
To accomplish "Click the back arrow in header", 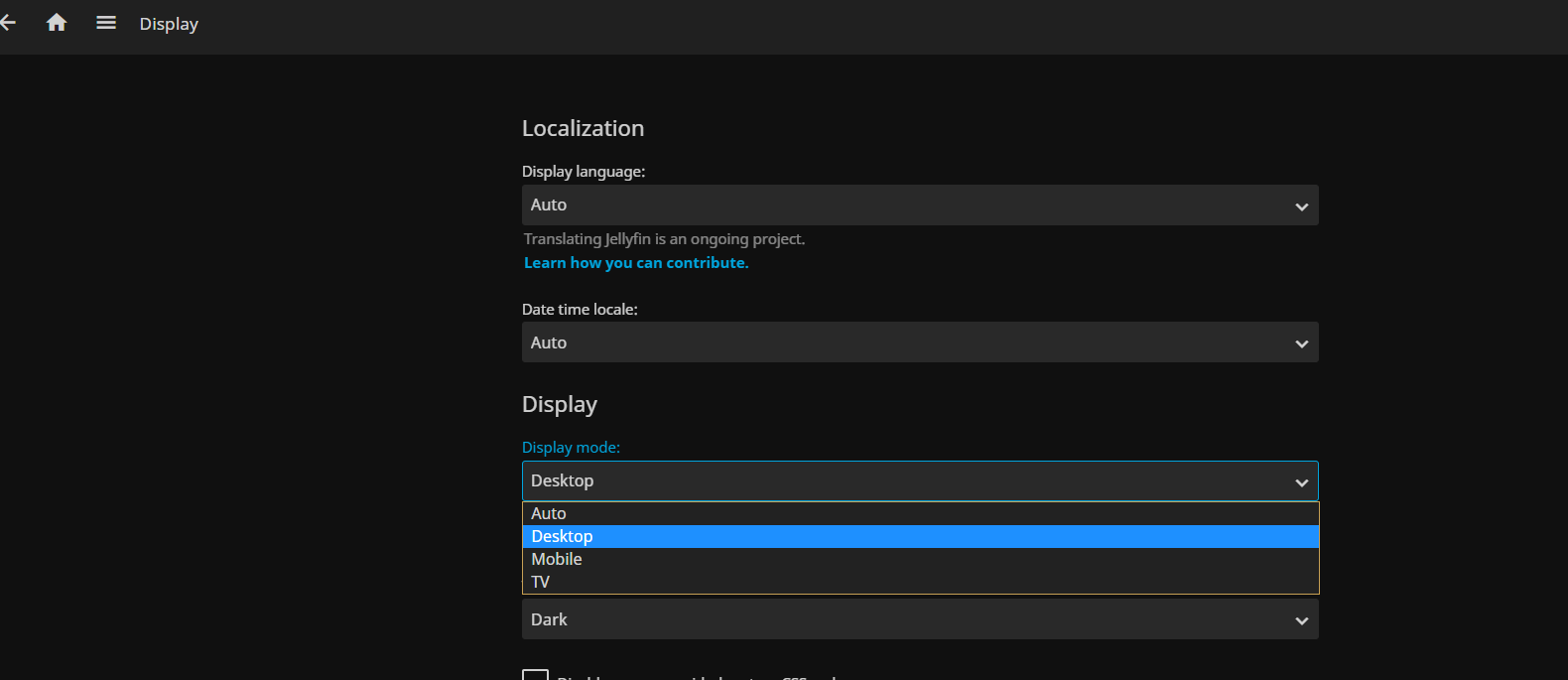I will 9,23.
